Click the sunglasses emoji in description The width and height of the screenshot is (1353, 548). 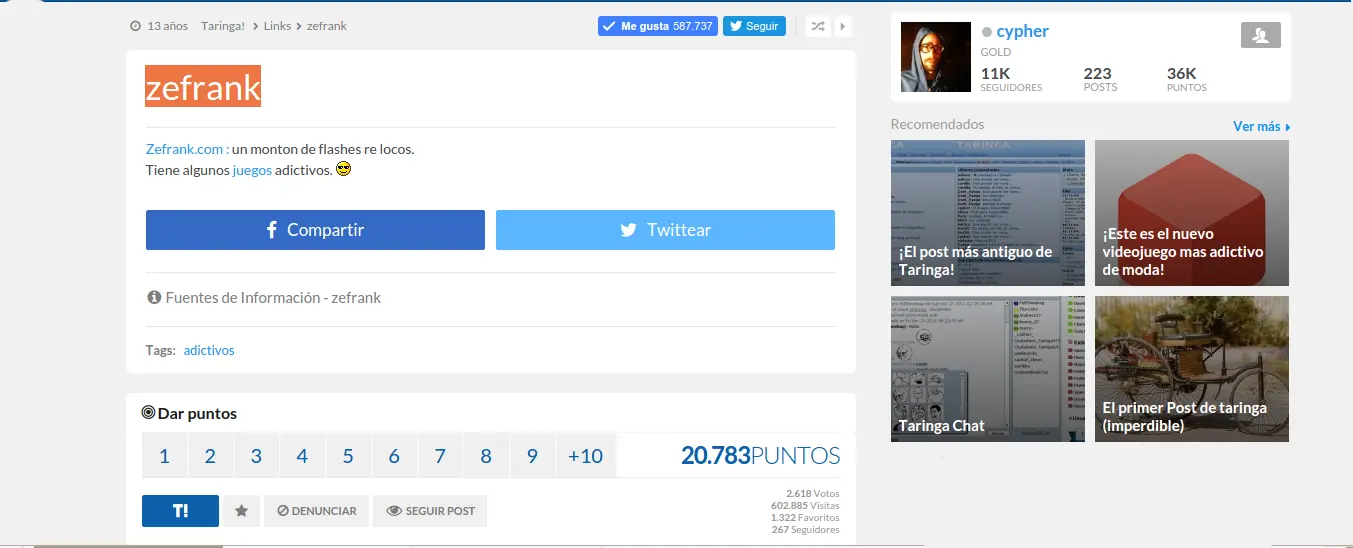(x=344, y=170)
